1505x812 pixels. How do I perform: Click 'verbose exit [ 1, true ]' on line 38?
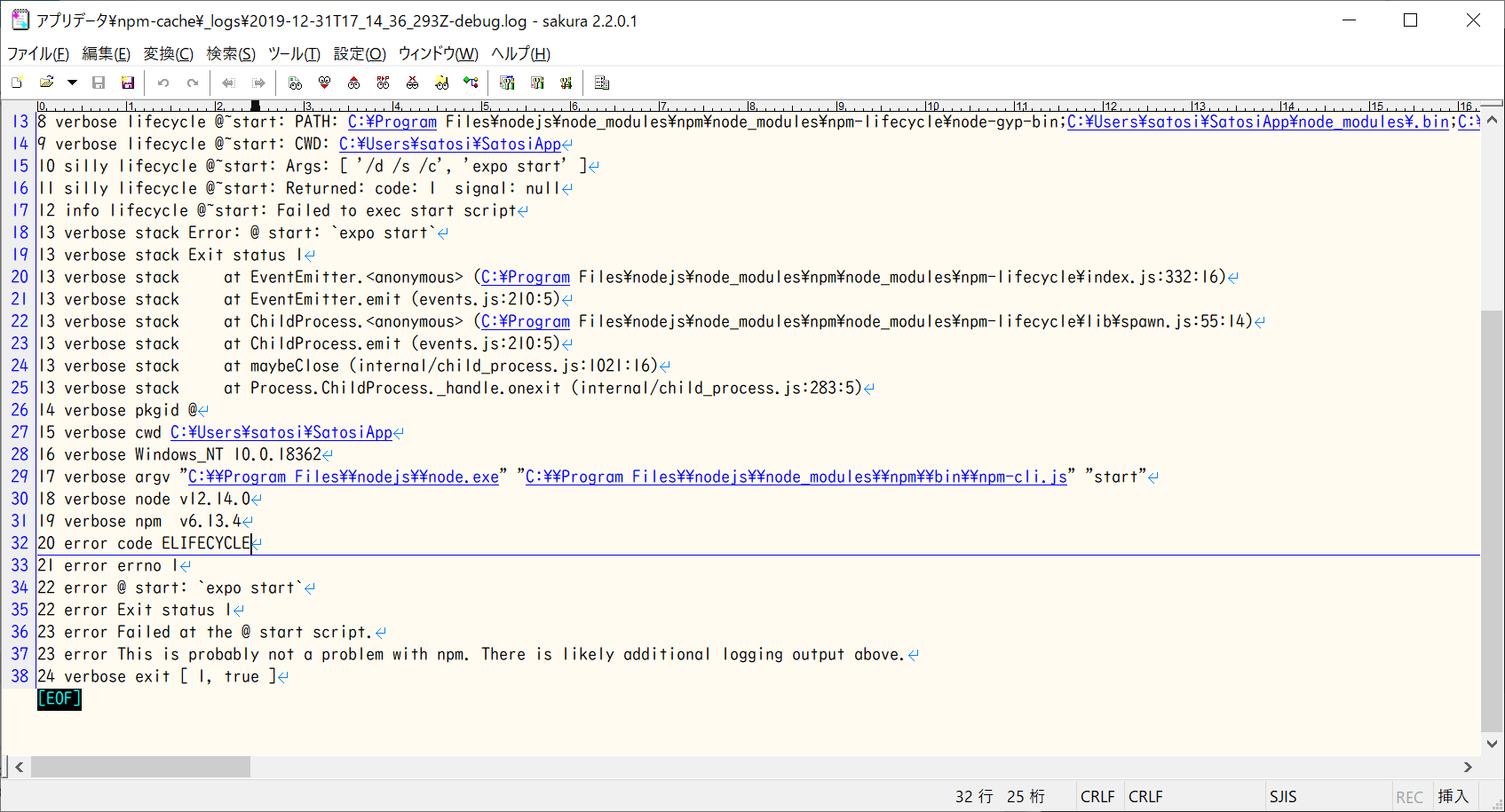170,676
